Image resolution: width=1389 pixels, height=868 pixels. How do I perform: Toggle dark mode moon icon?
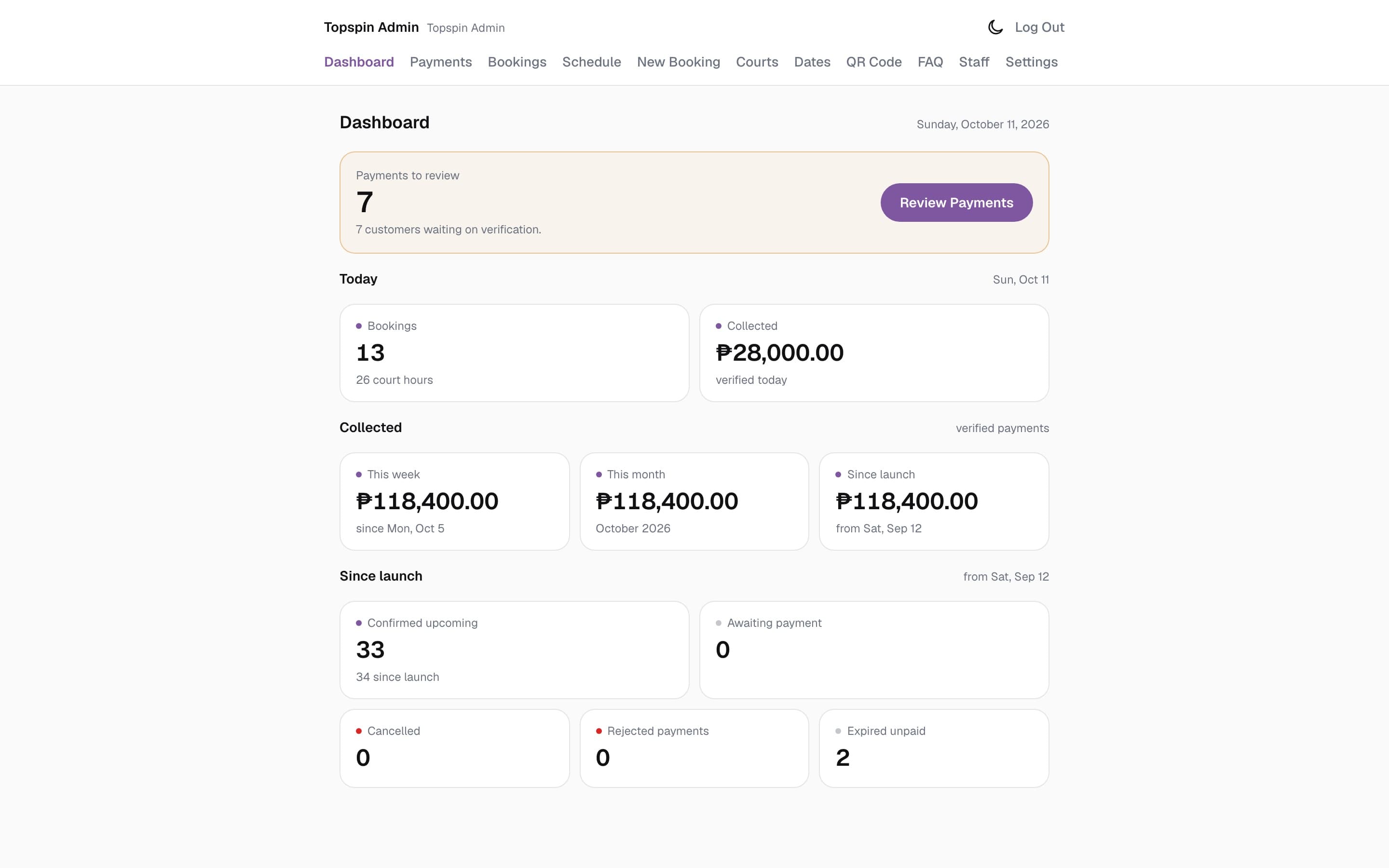click(x=995, y=27)
